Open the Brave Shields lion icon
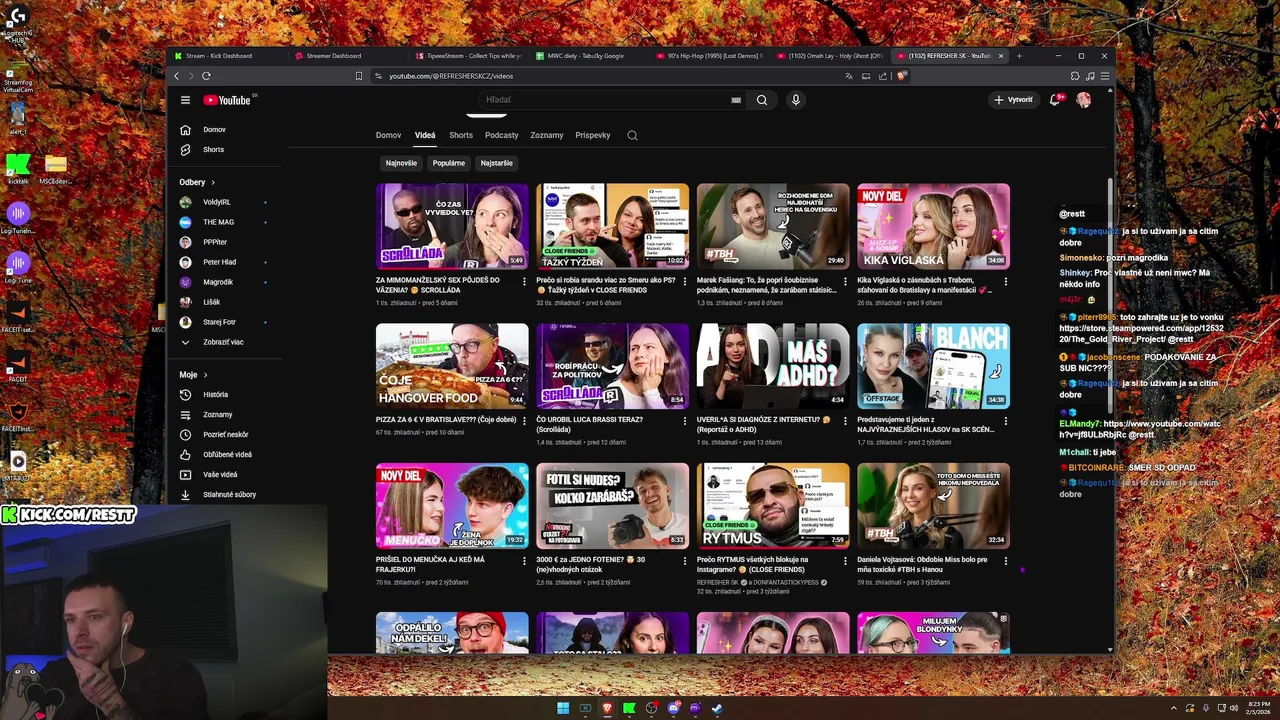Image resolution: width=1280 pixels, height=720 pixels. [902, 76]
